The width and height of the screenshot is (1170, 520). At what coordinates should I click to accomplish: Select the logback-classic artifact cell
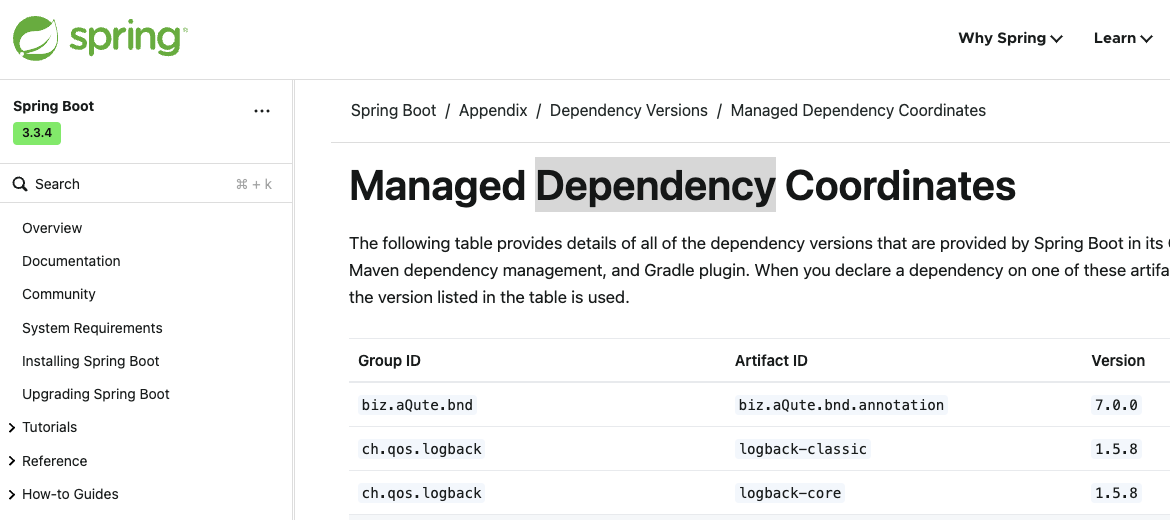pos(803,449)
